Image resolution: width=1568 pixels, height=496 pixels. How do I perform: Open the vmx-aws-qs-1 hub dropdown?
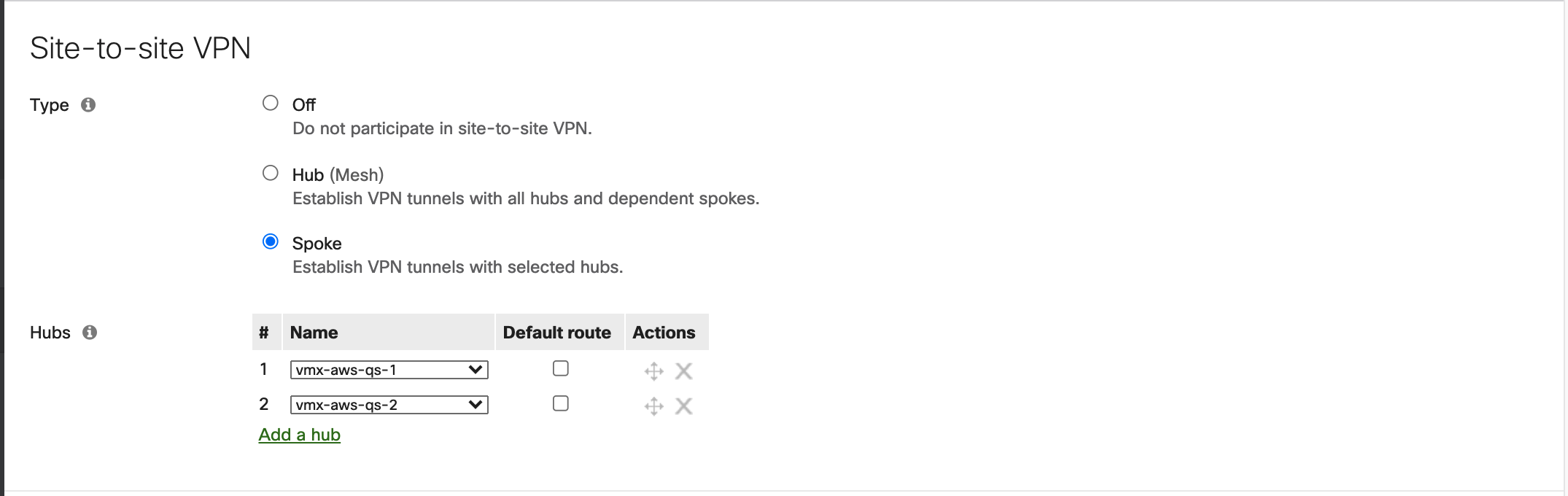point(389,369)
